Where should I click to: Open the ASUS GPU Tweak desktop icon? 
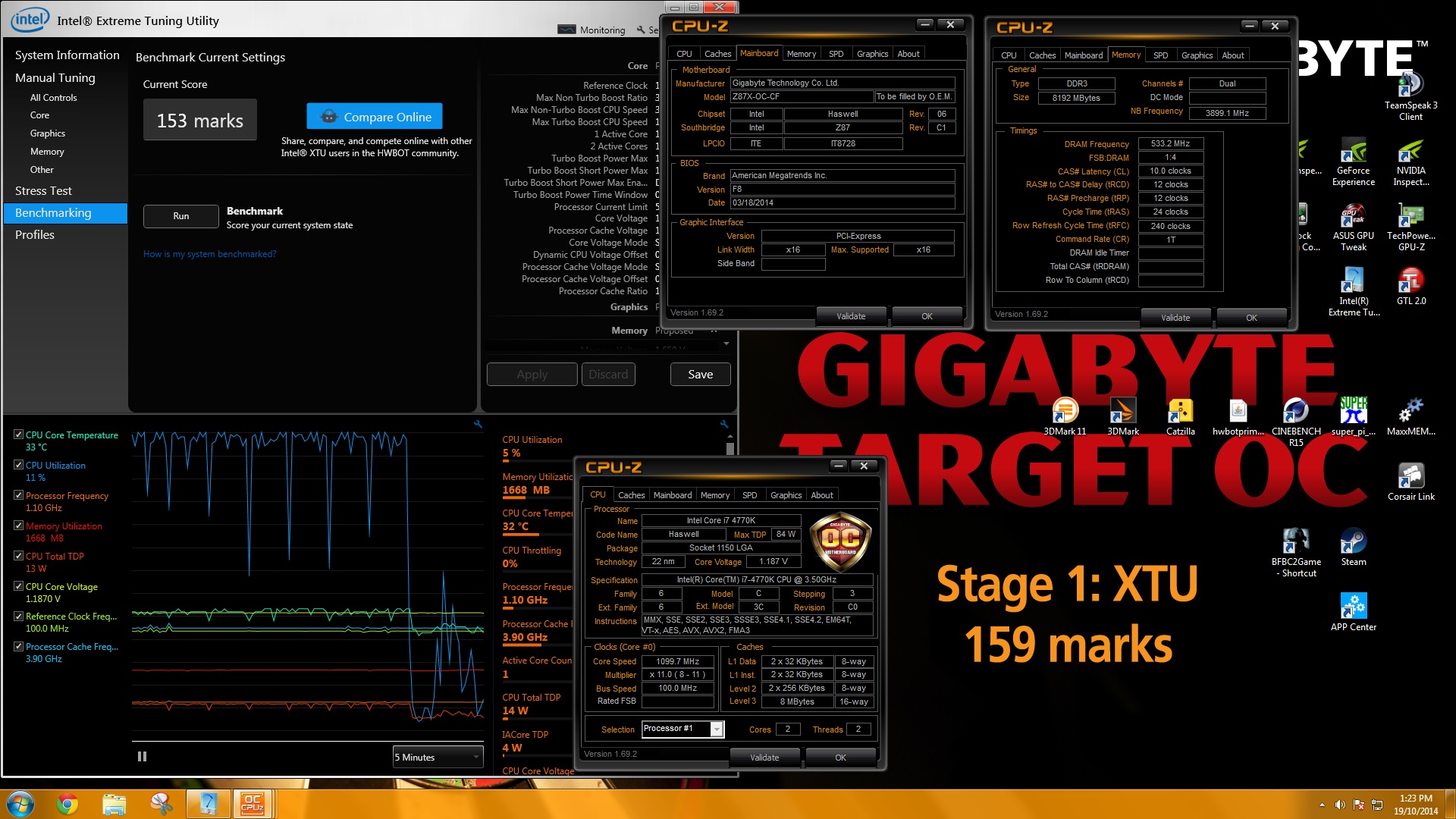(1353, 227)
